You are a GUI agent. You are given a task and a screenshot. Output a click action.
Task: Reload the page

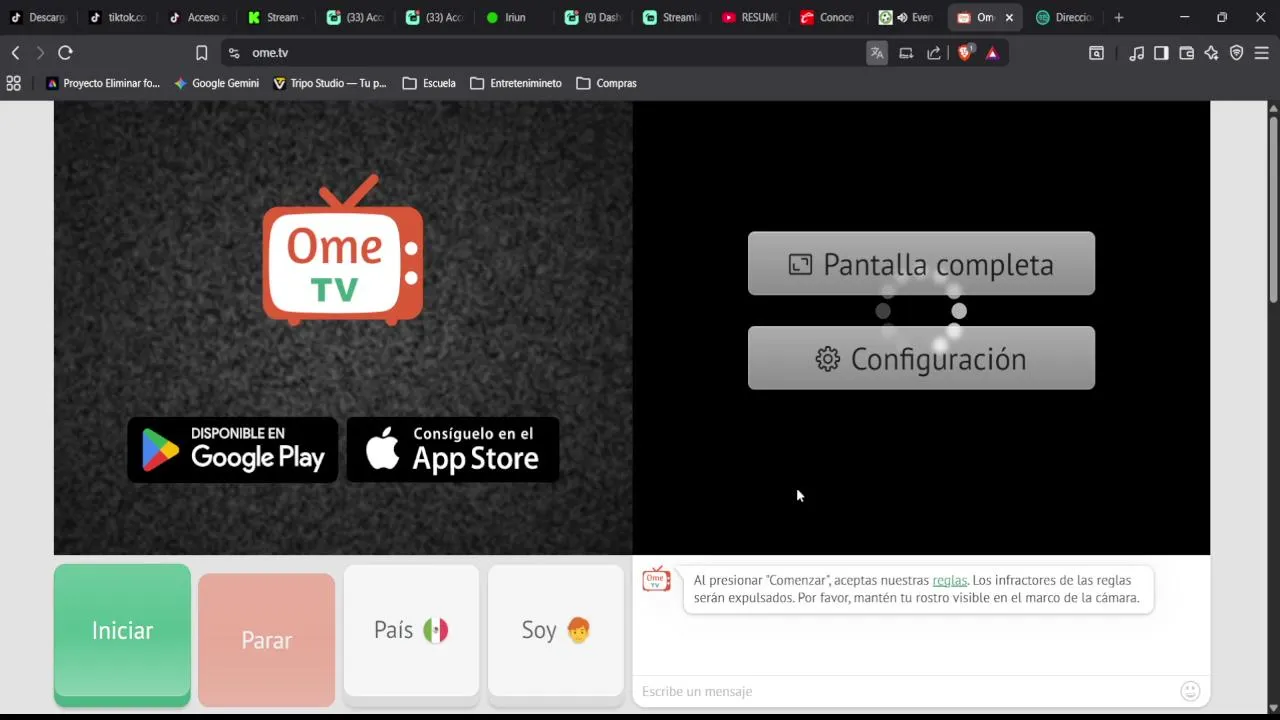65,53
